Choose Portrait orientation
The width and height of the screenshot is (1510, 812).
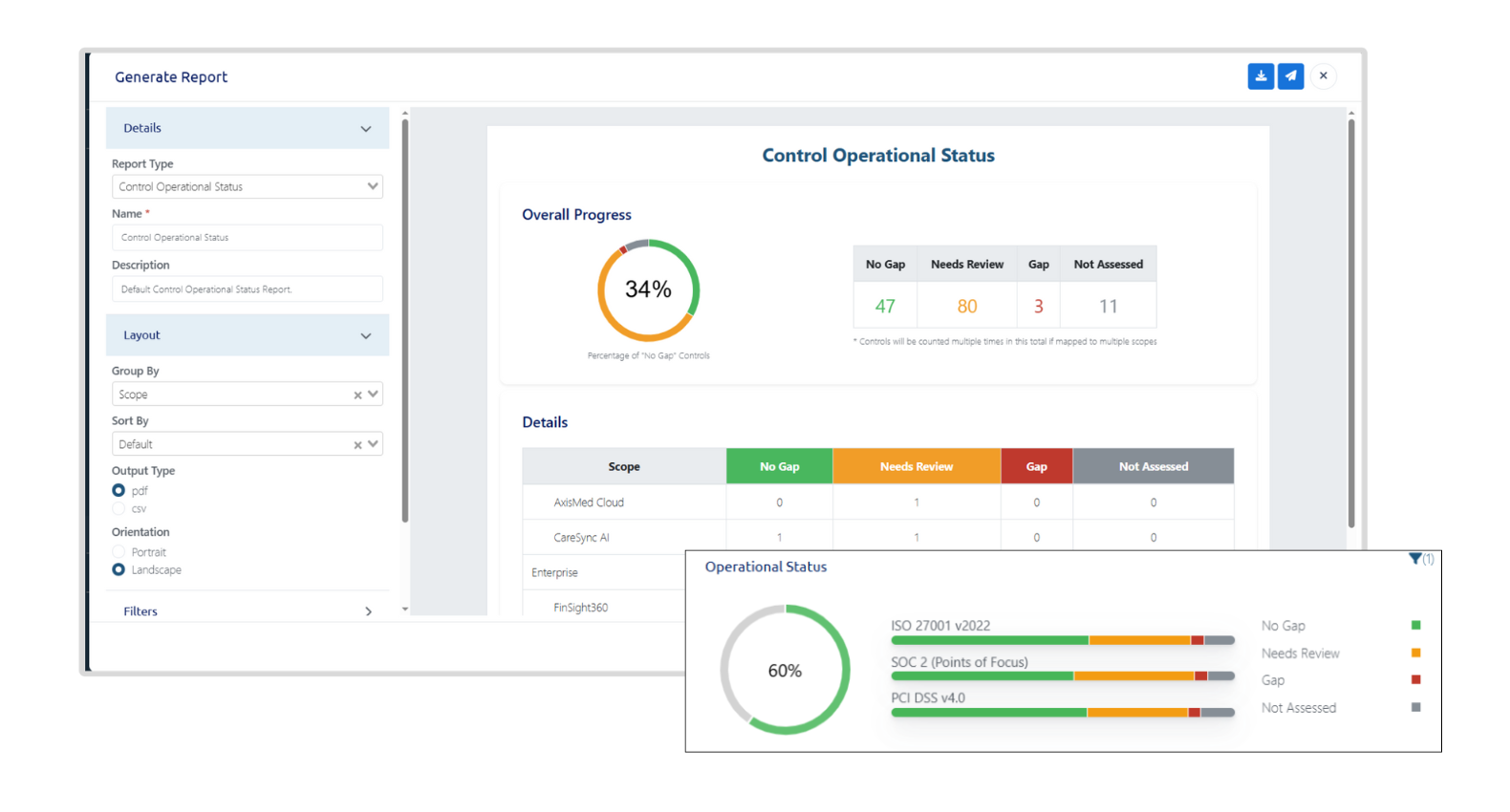tap(119, 551)
